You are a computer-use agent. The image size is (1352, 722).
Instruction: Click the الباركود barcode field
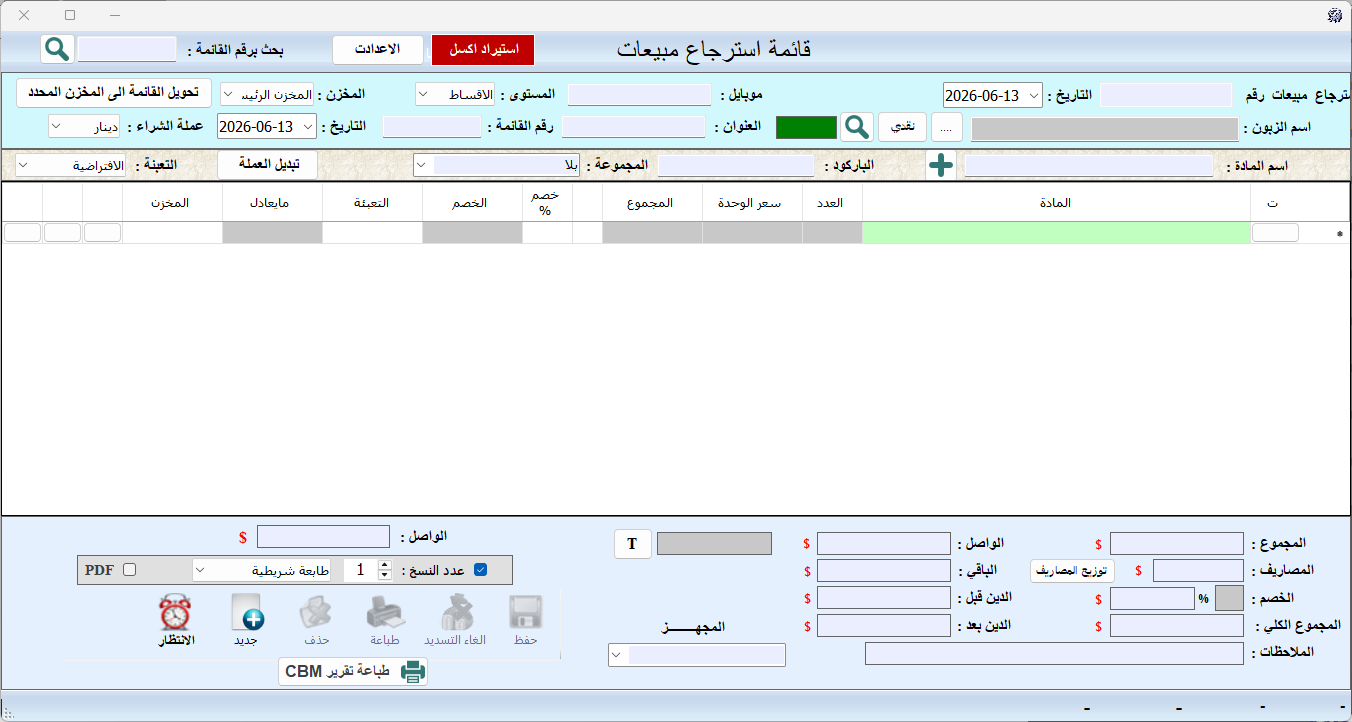tap(736, 166)
